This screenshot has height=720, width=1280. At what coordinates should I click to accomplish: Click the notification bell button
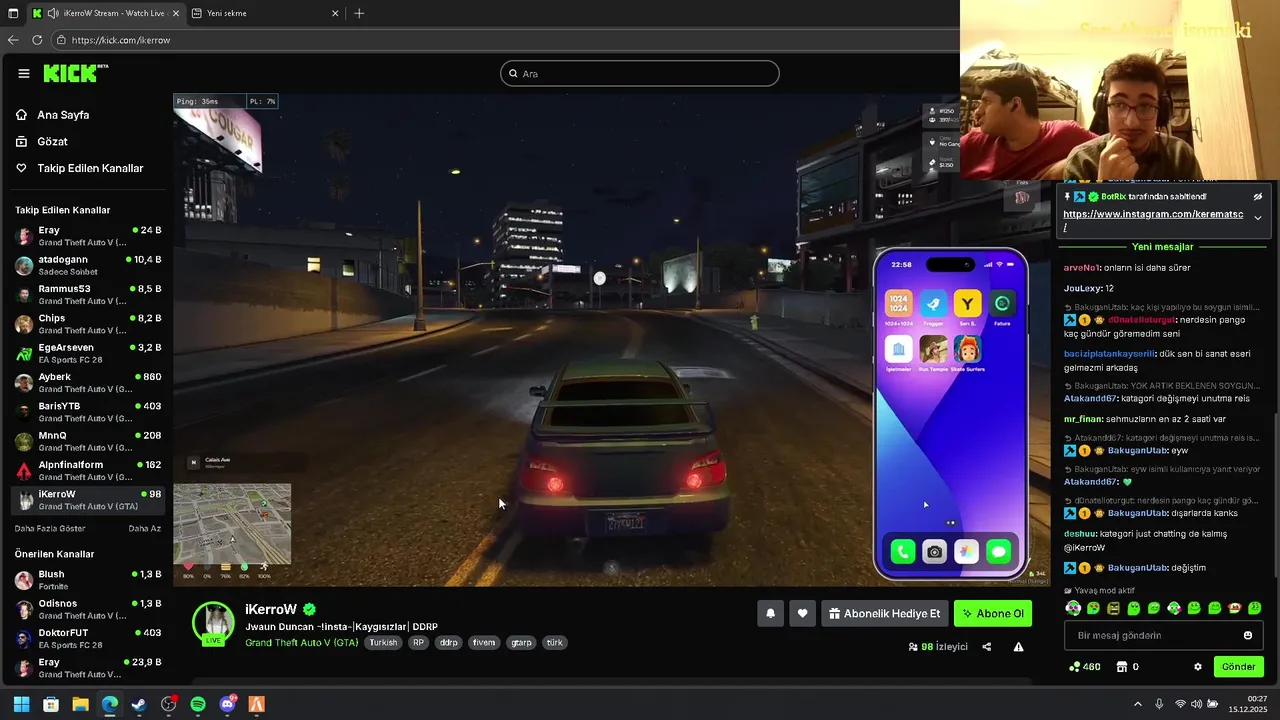[x=770, y=614]
